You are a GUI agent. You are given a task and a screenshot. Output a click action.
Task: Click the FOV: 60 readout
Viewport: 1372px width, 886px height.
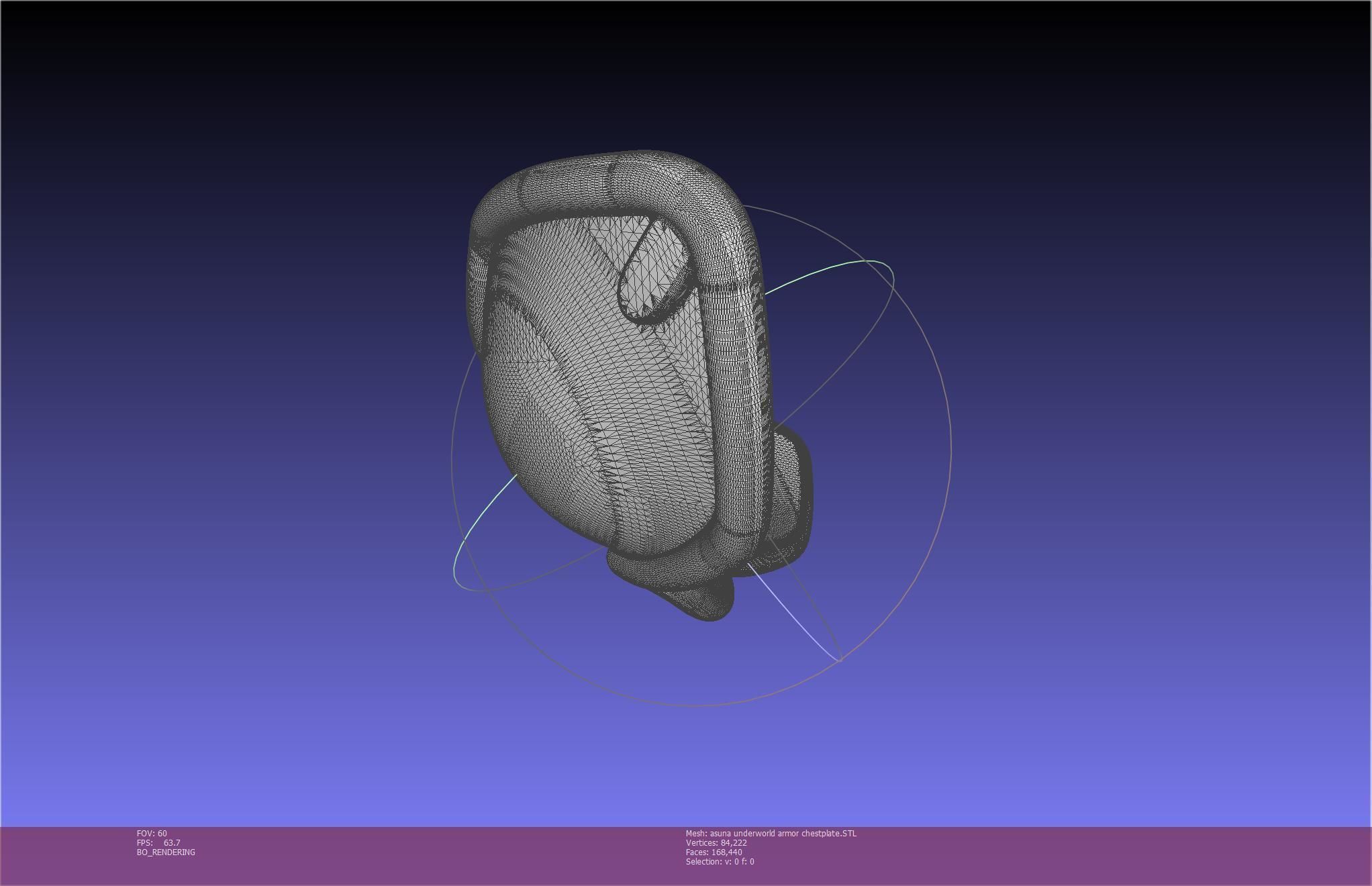[152, 833]
